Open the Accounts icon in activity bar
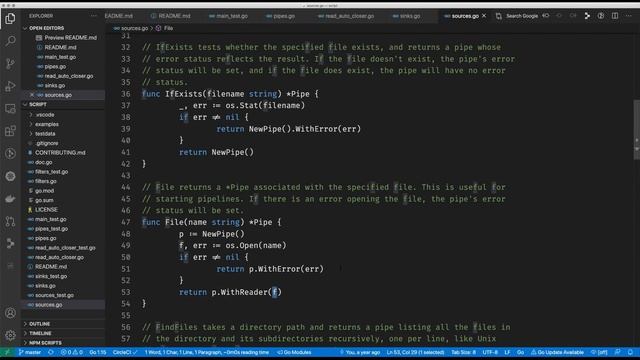The width and height of the screenshot is (640, 360). pos(10,313)
